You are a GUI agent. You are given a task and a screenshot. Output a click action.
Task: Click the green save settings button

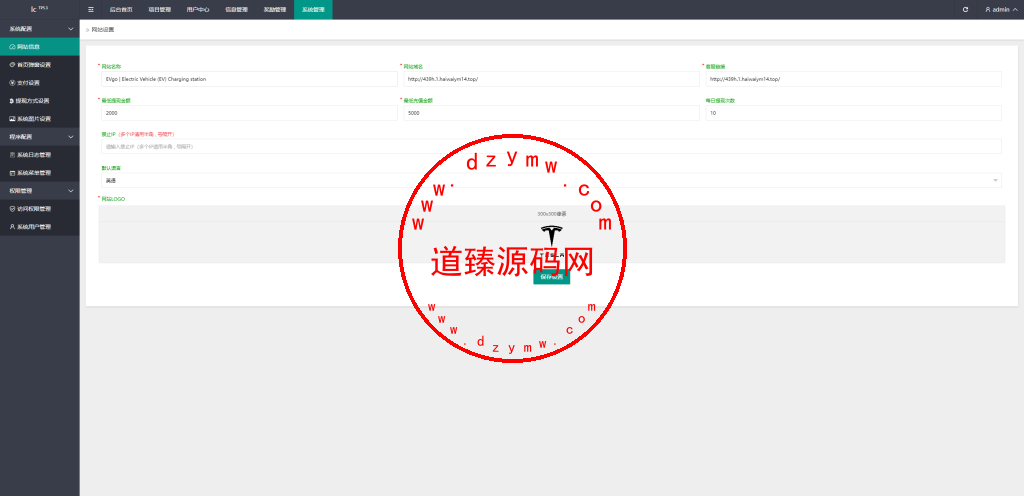[x=552, y=277]
